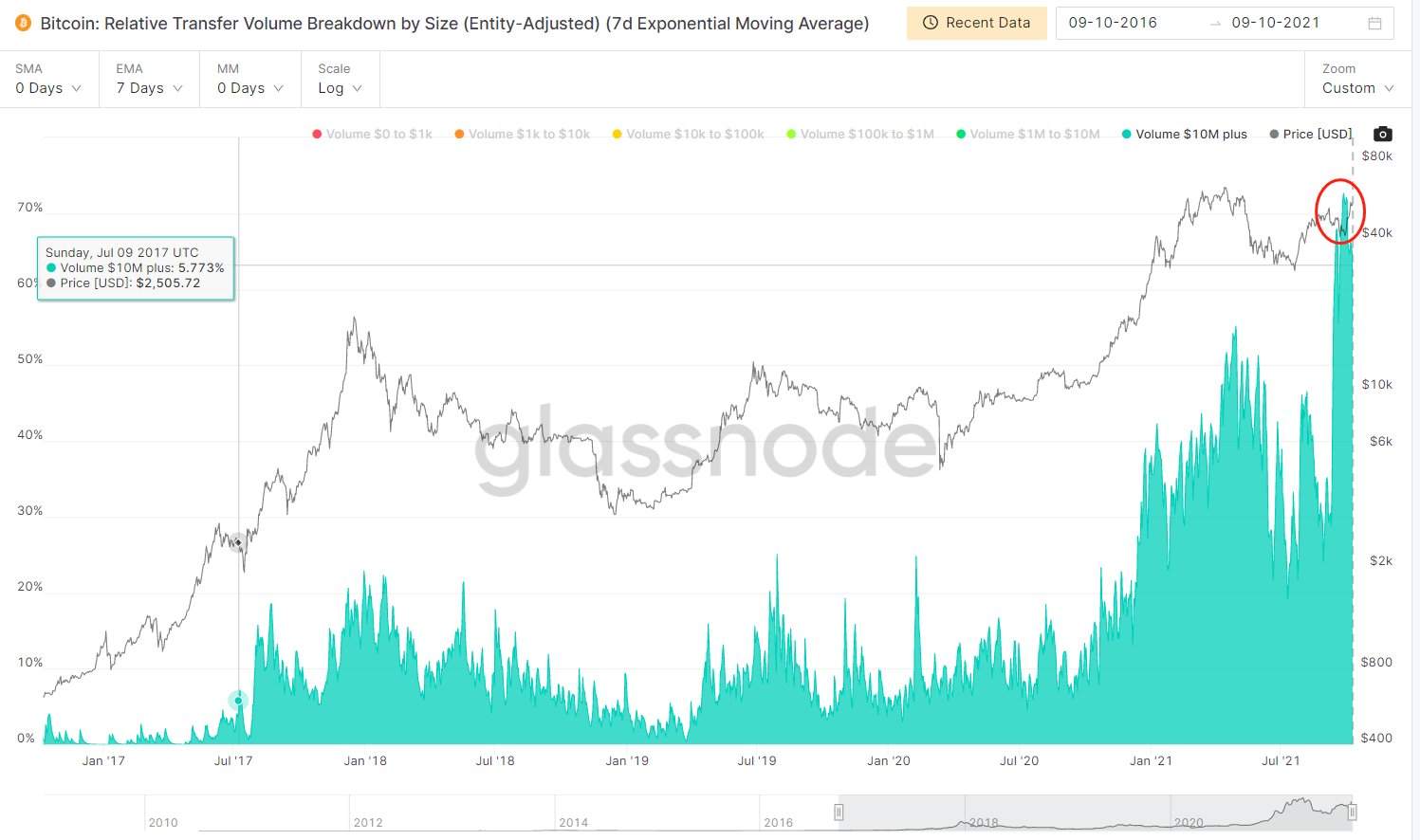Grab the left handle of the navigator range
Image resolution: width=1420 pixels, height=840 pixels.
pyautogui.click(x=839, y=812)
